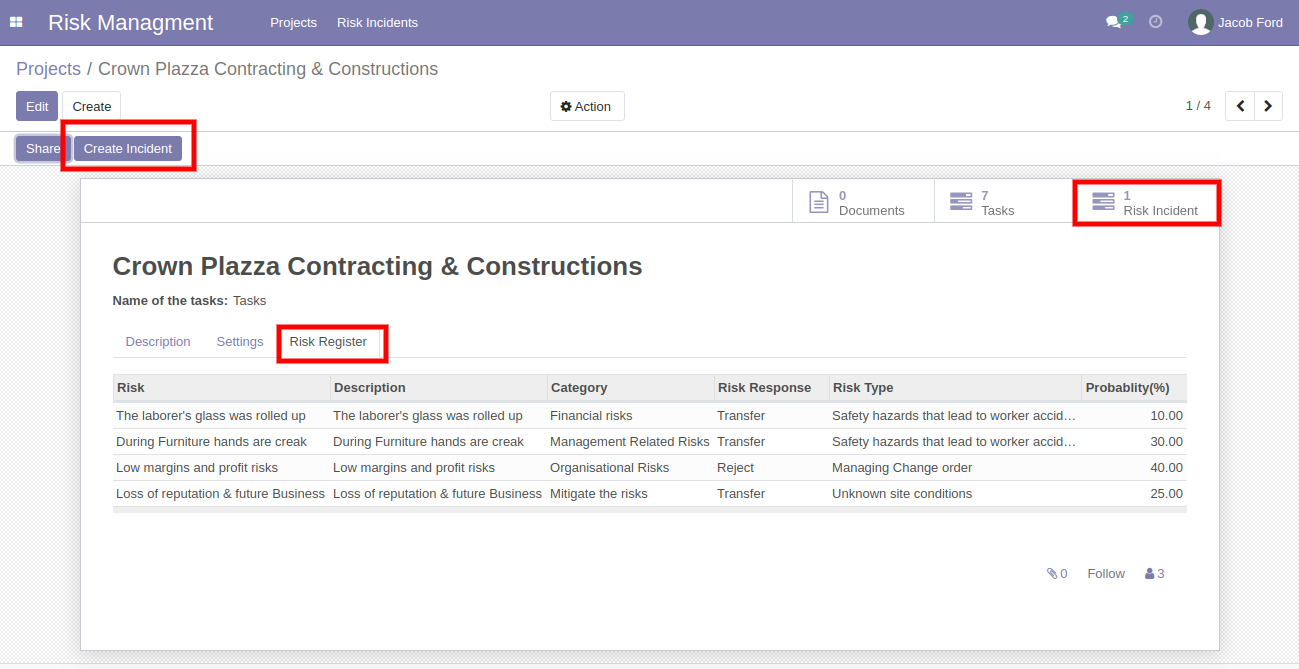Click Jacob Ford's user avatar
The width and height of the screenshot is (1299, 669).
tap(1200, 22)
